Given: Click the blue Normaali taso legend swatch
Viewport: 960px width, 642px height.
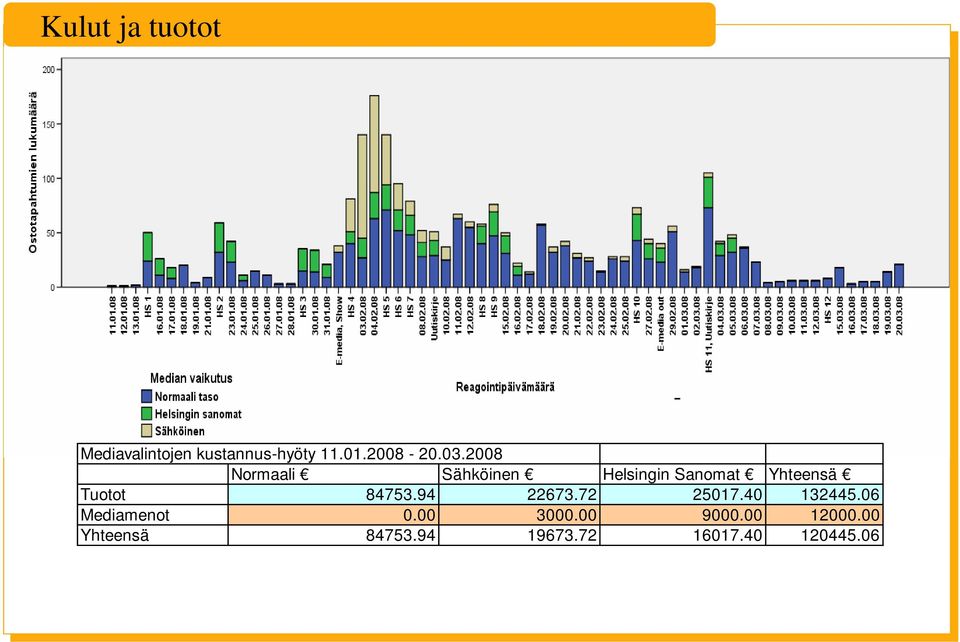Looking at the screenshot, I should [x=146, y=397].
